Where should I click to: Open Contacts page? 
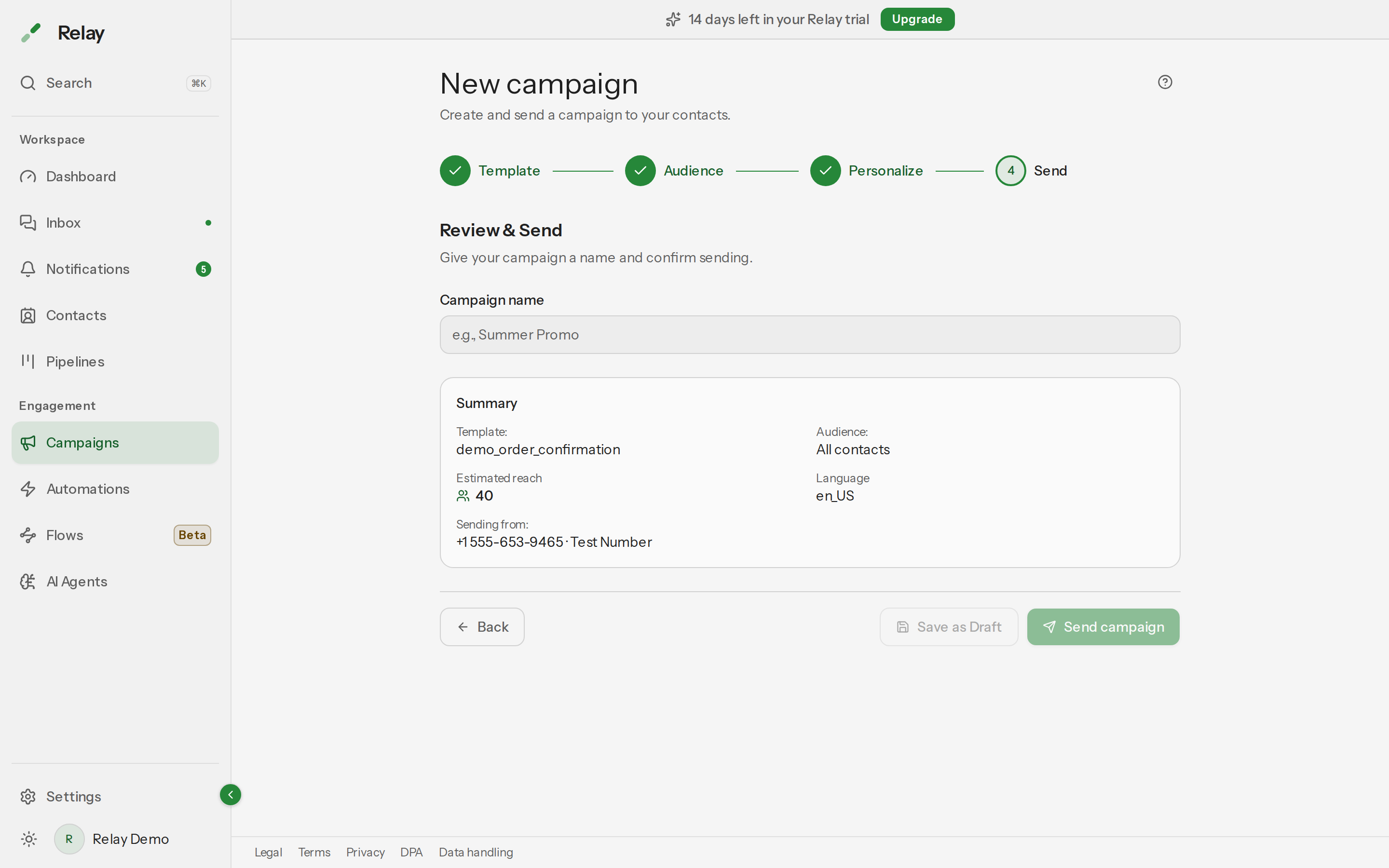(115, 315)
